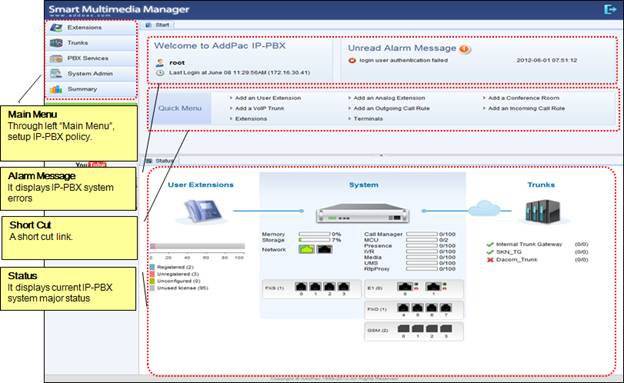Select the Status tab

coord(160,161)
